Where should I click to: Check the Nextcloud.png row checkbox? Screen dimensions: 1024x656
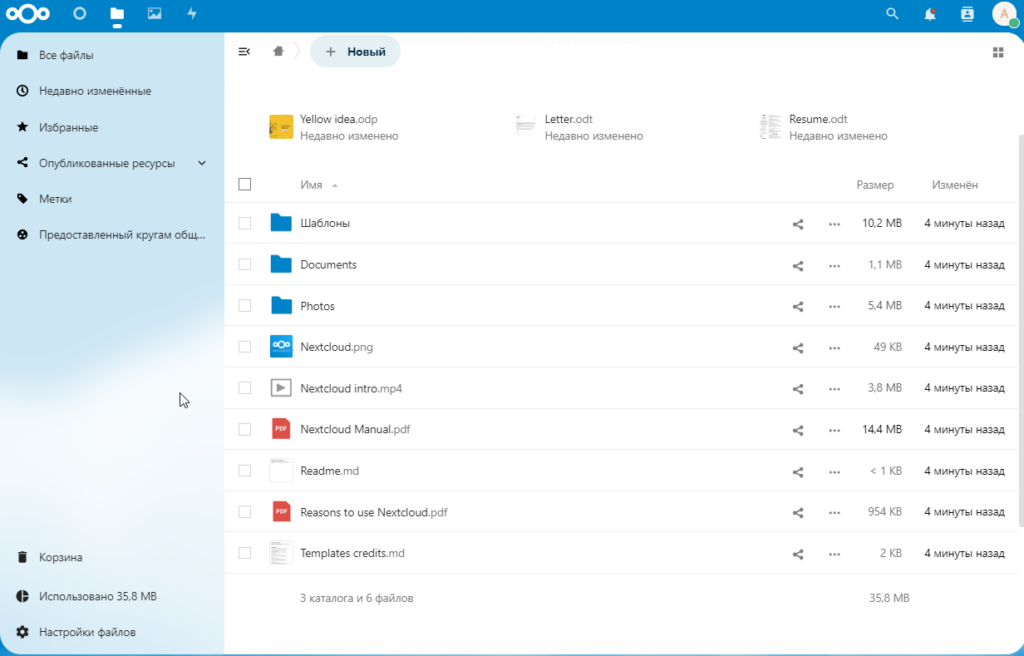click(245, 347)
